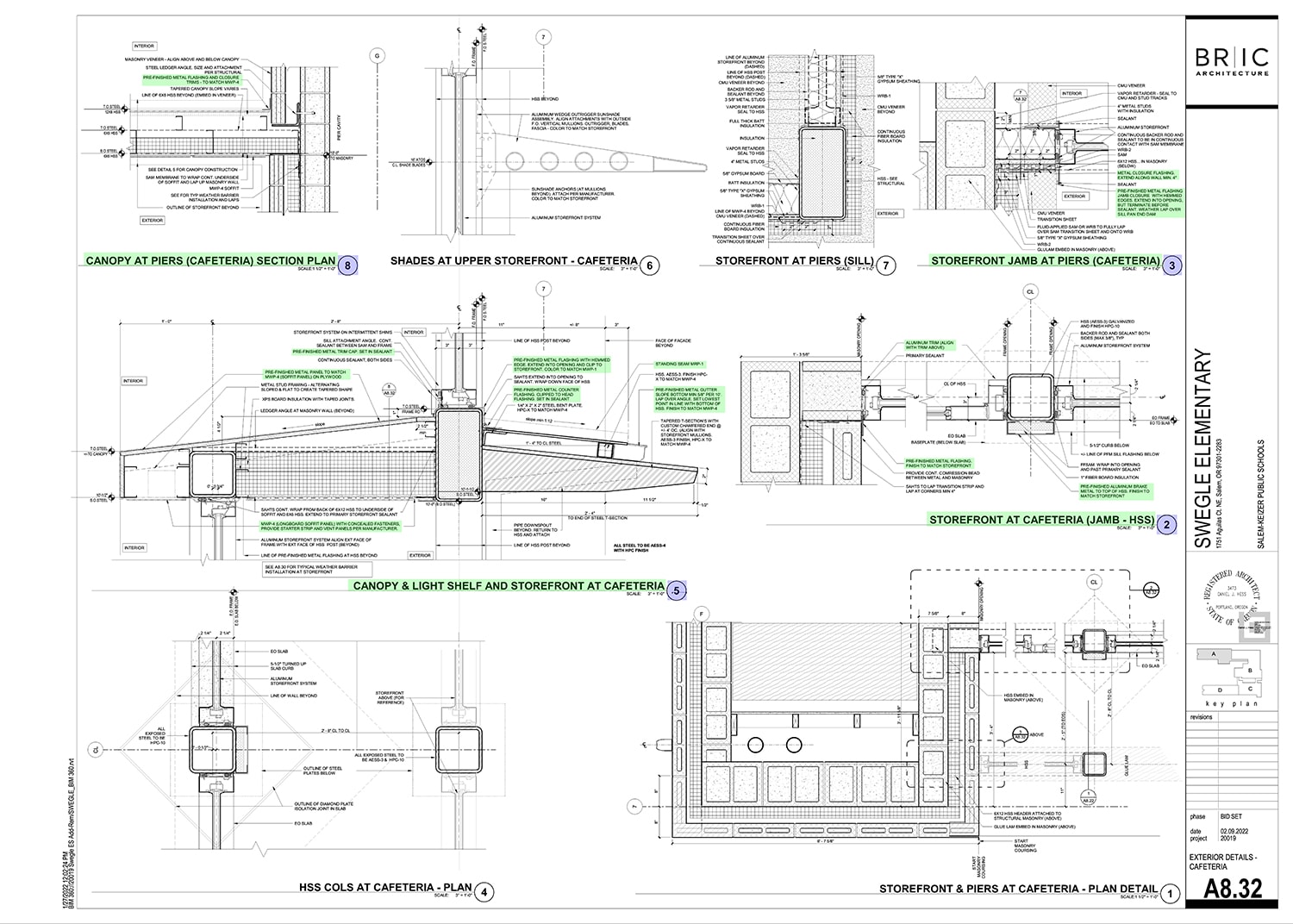Select detail bubble 6 for Shades at Upper Storefront
The image size is (1293, 924).
click(650, 265)
